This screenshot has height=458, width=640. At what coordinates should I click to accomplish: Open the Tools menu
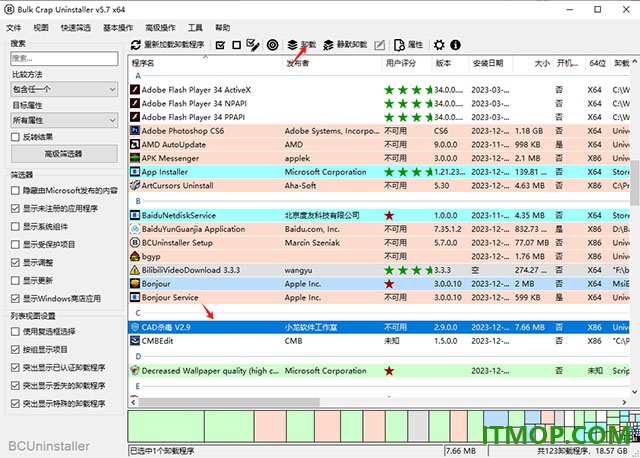(x=195, y=28)
